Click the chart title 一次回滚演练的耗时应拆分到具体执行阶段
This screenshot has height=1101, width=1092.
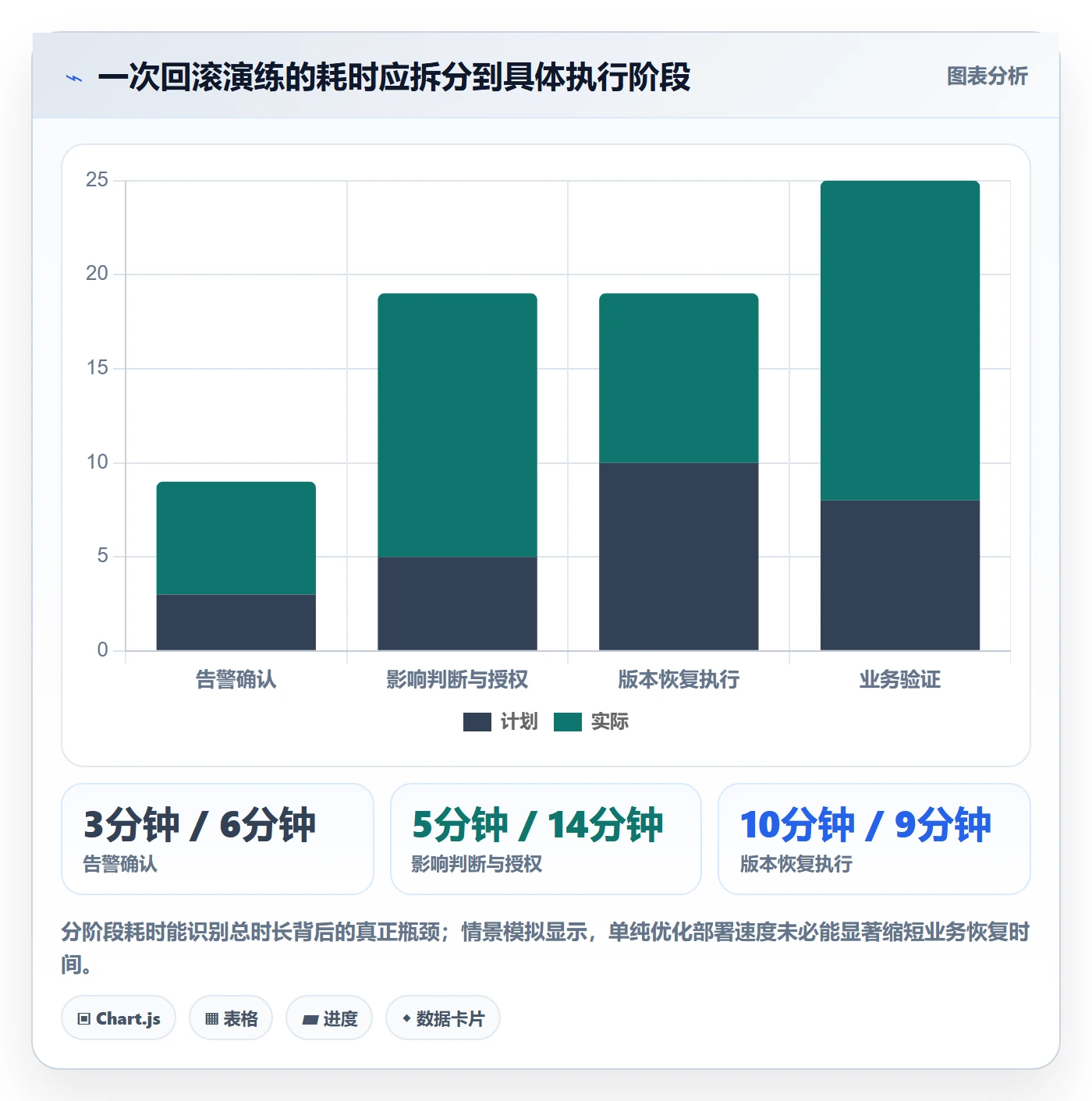click(x=394, y=77)
